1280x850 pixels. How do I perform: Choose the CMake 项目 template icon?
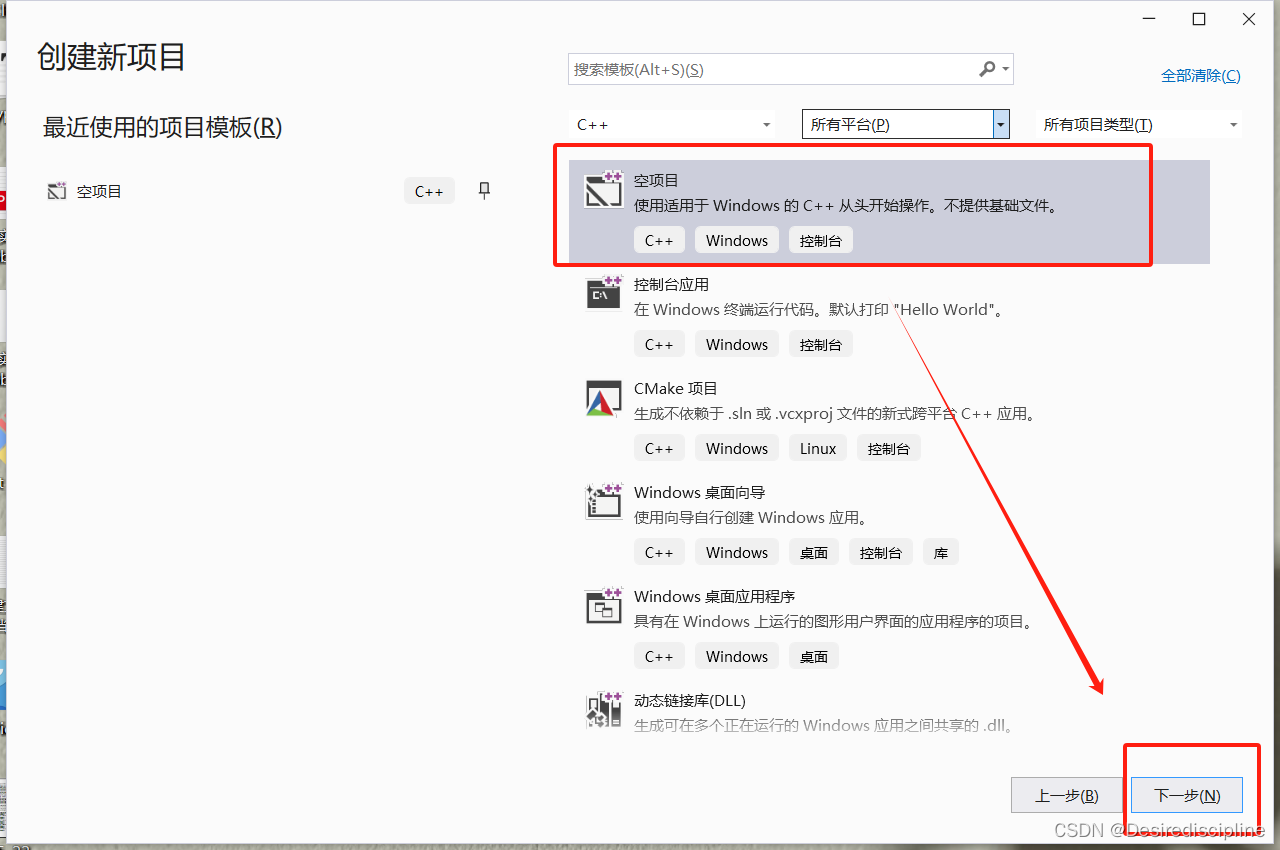click(x=603, y=397)
